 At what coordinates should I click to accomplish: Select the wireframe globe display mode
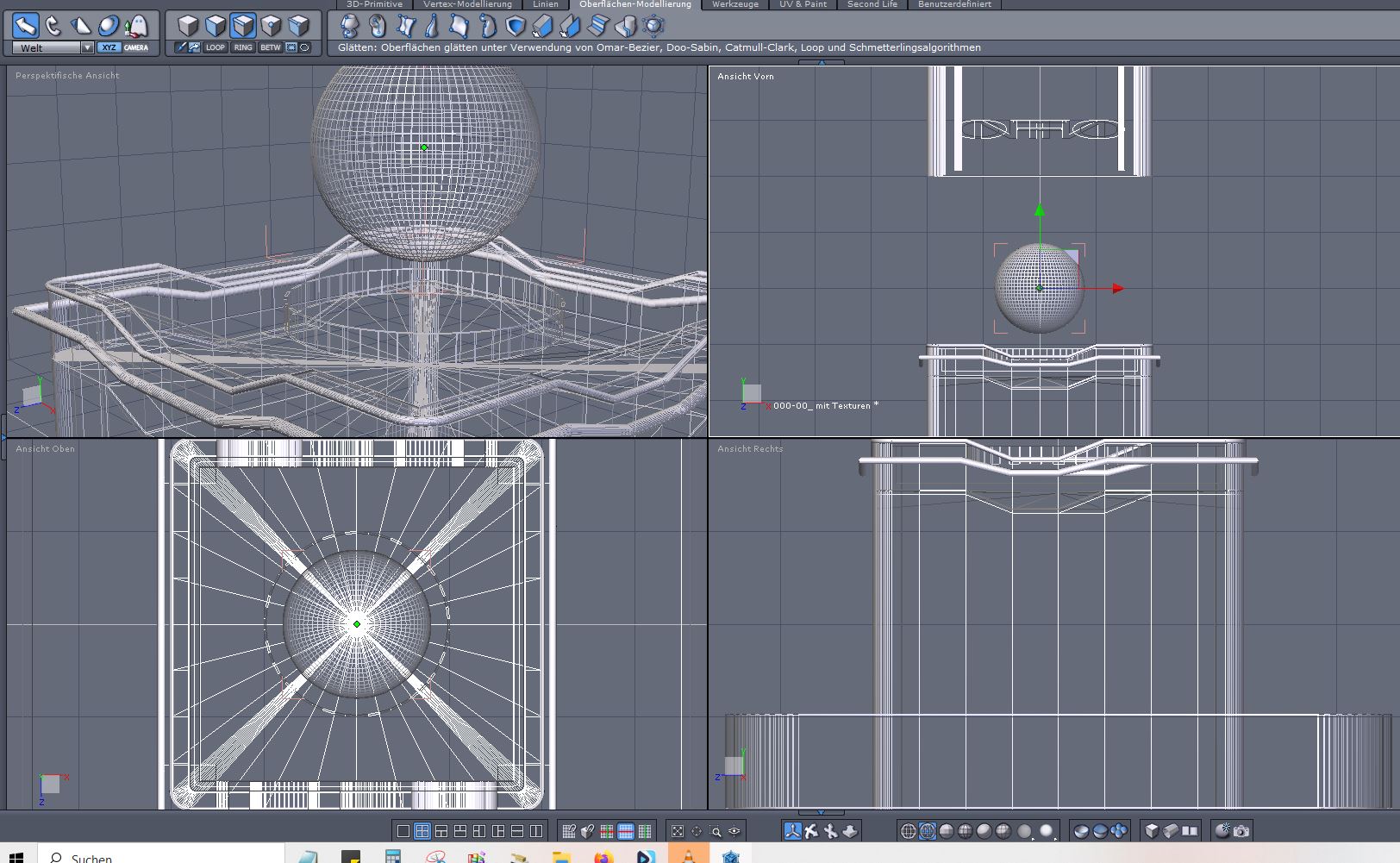pyautogui.click(x=908, y=831)
